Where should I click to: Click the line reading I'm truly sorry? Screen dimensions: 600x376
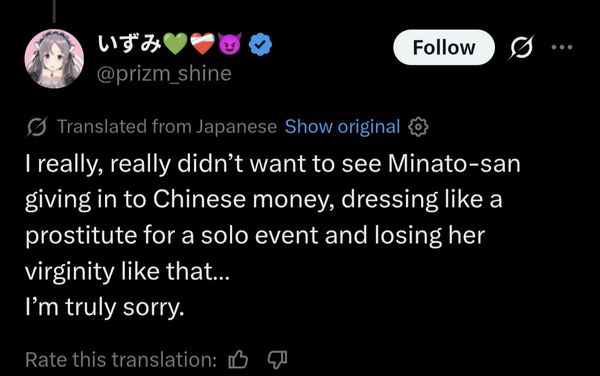point(104,308)
